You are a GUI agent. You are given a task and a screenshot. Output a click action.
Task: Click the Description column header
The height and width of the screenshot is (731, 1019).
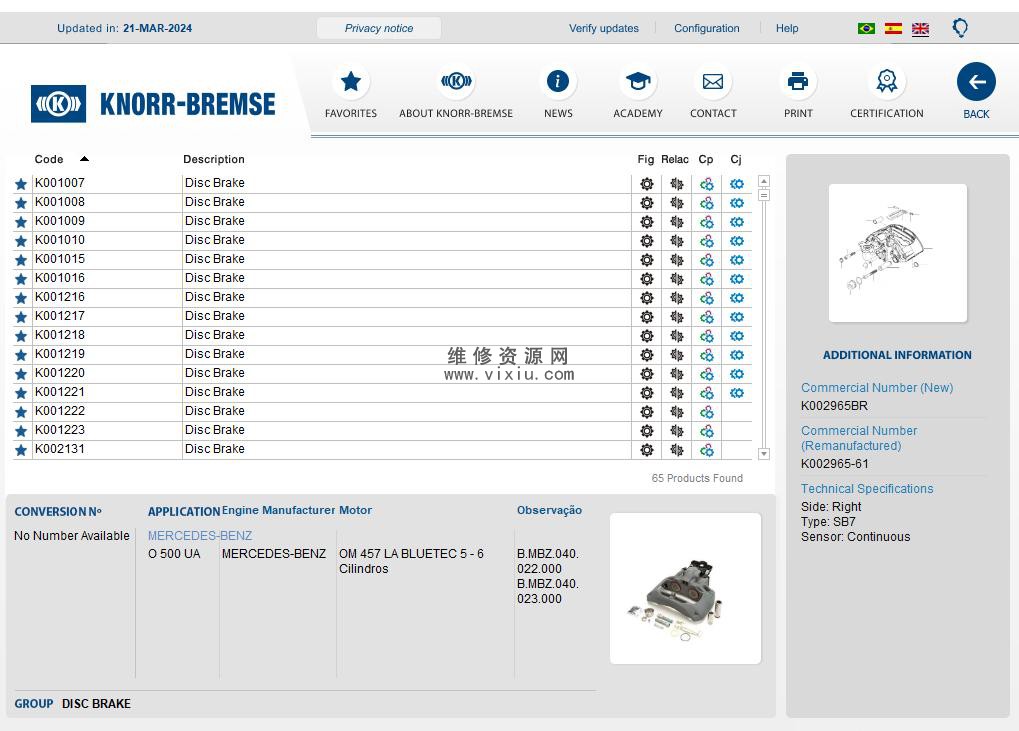214,159
